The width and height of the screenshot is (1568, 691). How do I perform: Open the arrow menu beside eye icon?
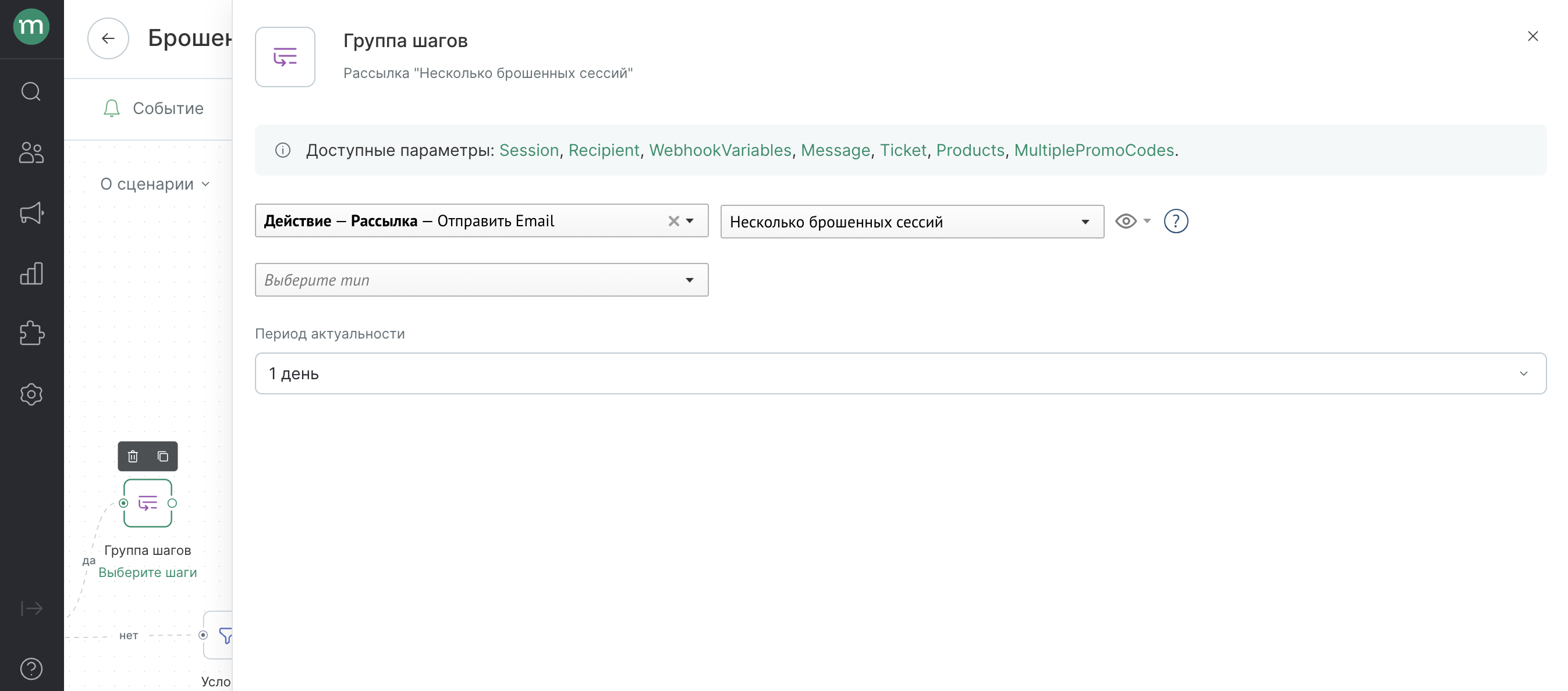click(1147, 221)
